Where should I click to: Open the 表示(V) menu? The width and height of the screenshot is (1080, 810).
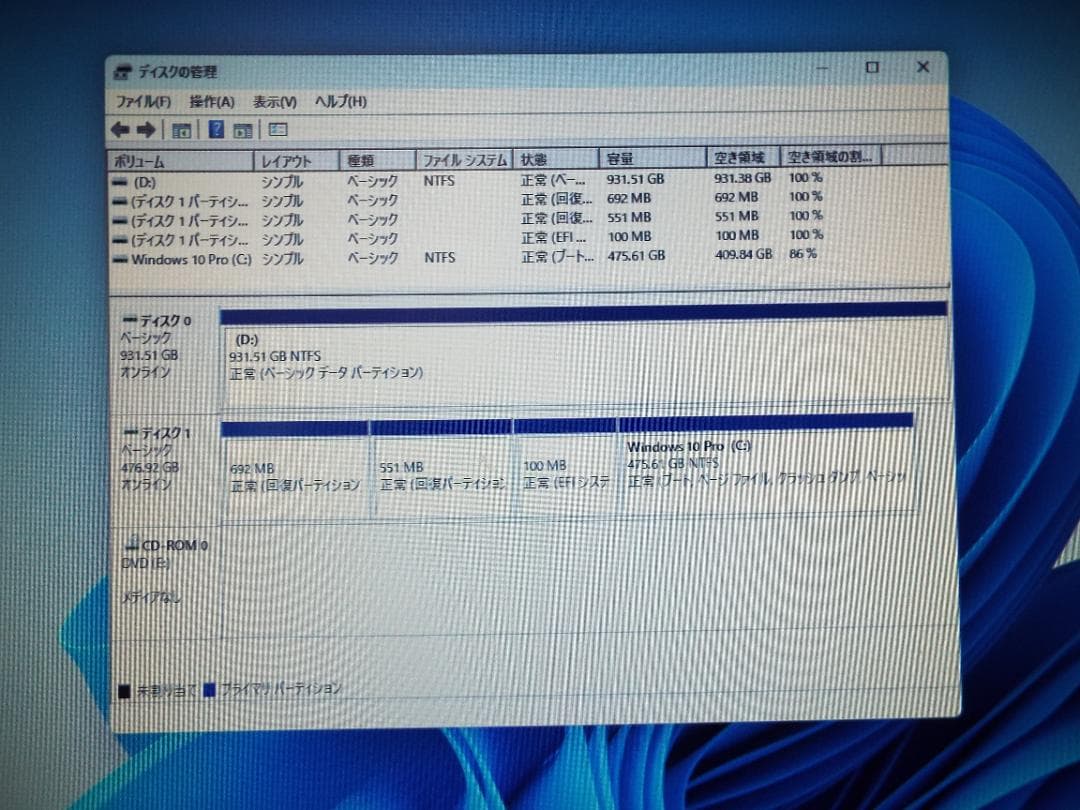tap(274, 101)
